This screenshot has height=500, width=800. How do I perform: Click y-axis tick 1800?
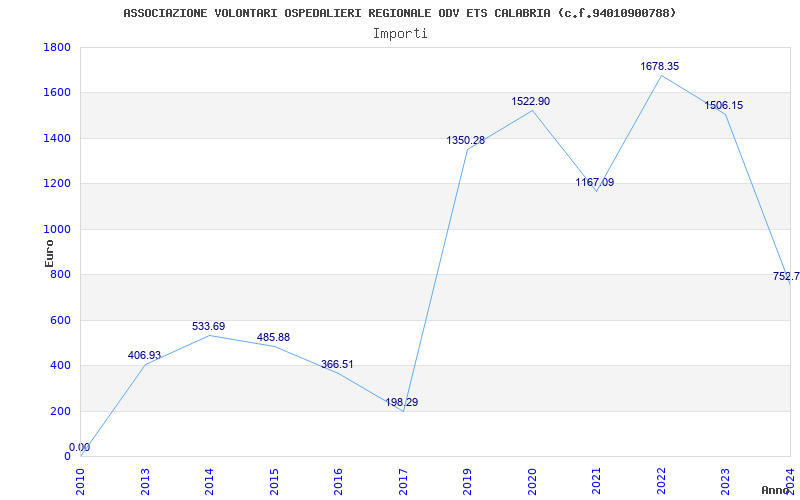coord(57,47)
